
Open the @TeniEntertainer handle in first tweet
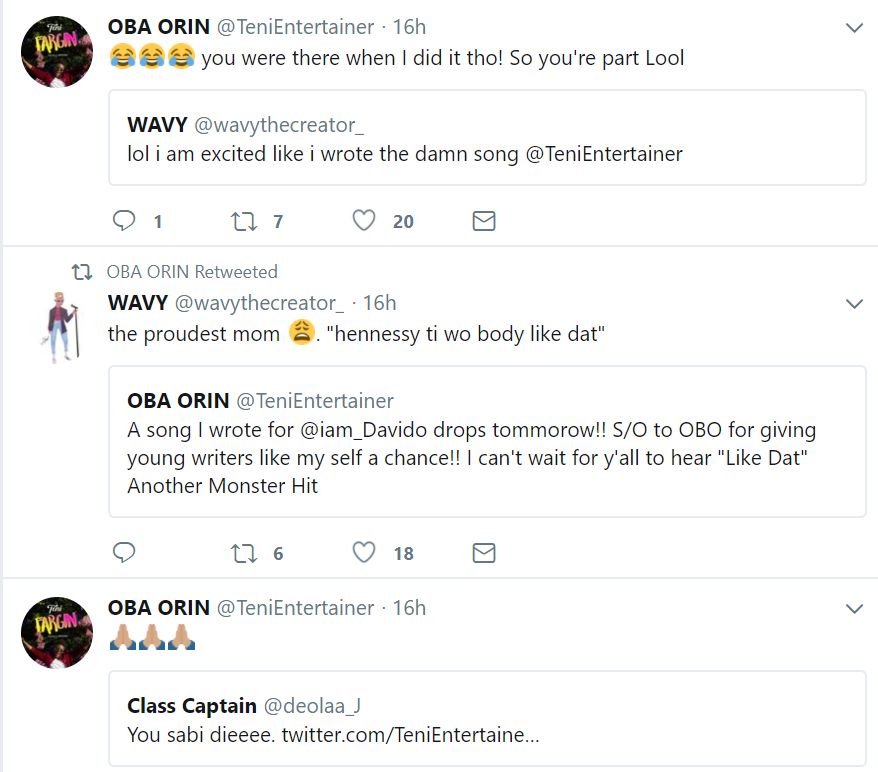coord(295,27)
